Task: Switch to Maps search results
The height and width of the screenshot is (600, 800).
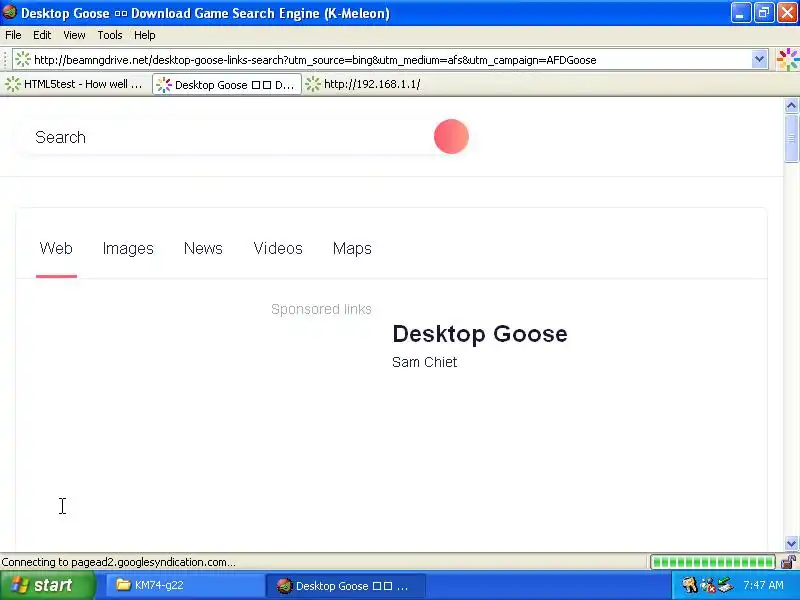Action: [352, 248]
